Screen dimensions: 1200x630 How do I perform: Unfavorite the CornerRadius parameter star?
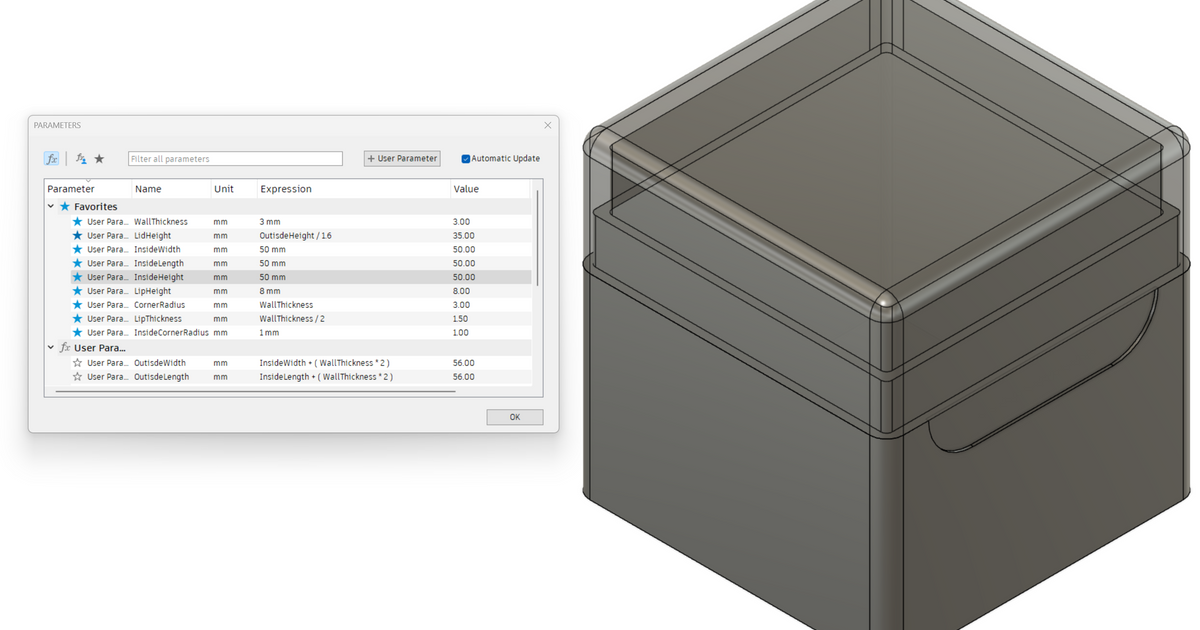(77, 304)
